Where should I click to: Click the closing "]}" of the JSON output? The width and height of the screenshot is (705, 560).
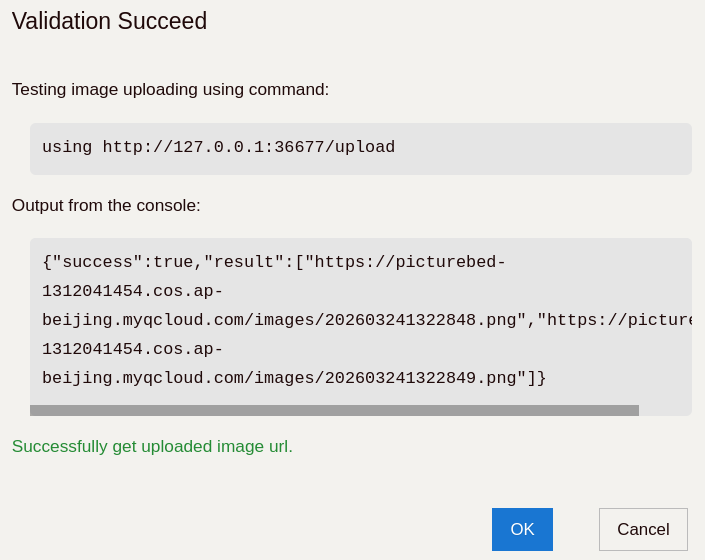tap(537, 378)
